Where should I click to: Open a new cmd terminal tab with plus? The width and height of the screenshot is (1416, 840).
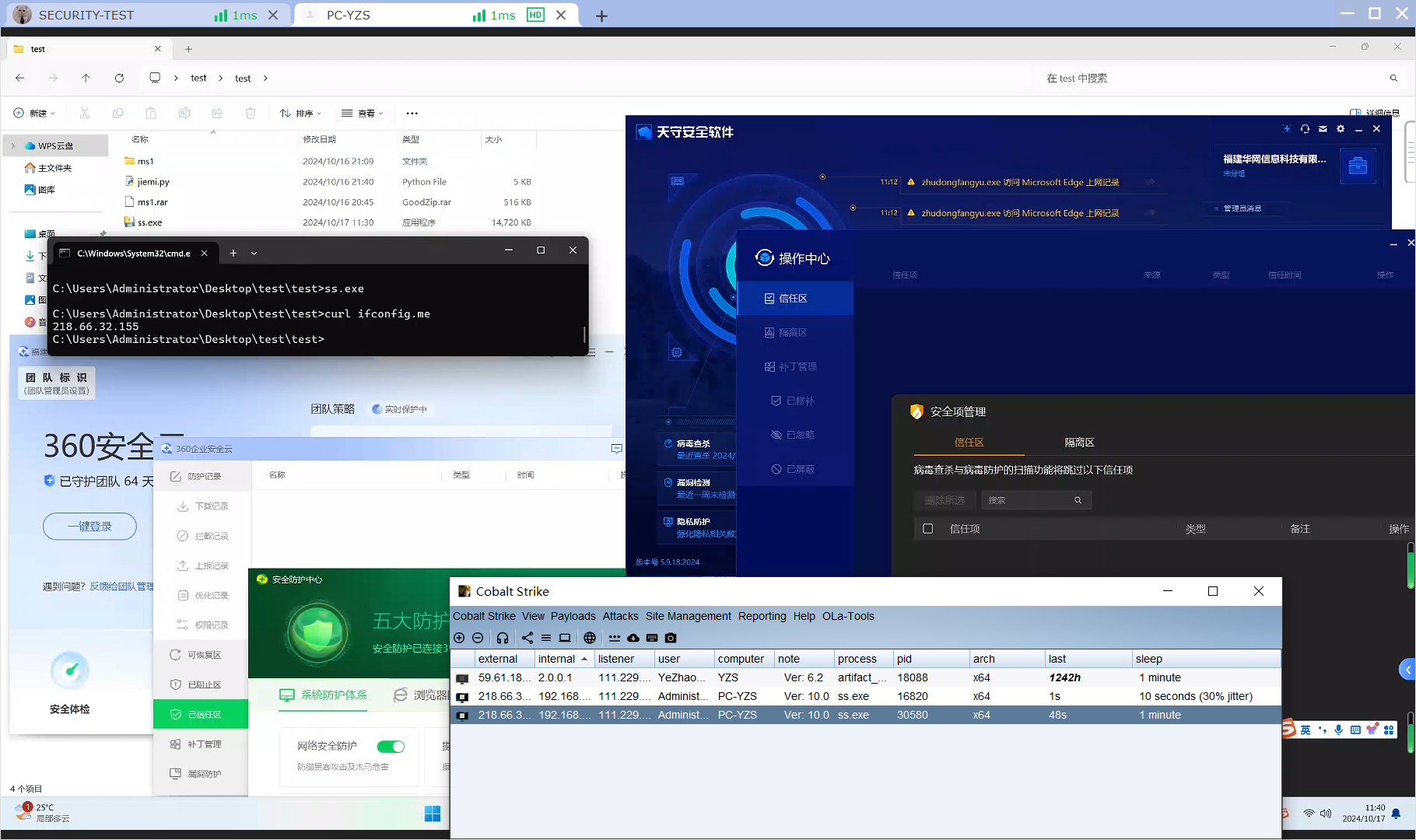(233, 253)
